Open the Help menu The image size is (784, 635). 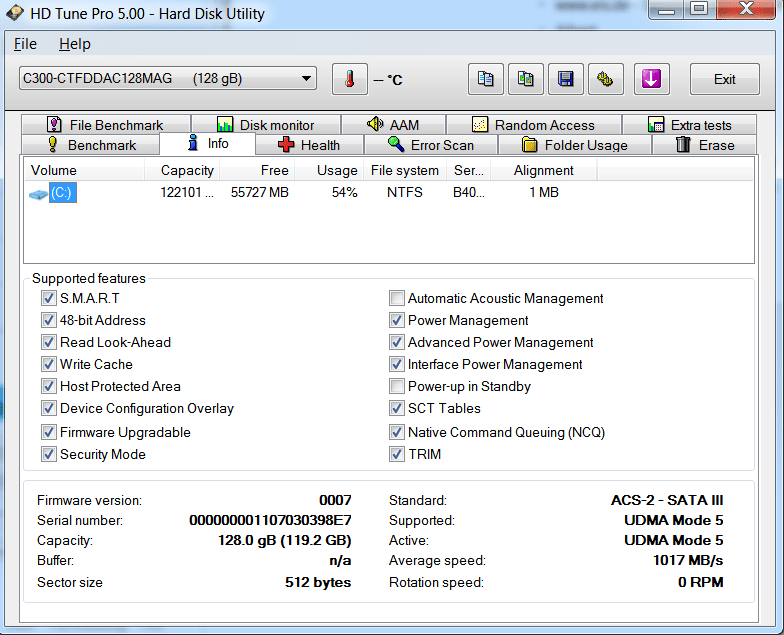(74, 44)
